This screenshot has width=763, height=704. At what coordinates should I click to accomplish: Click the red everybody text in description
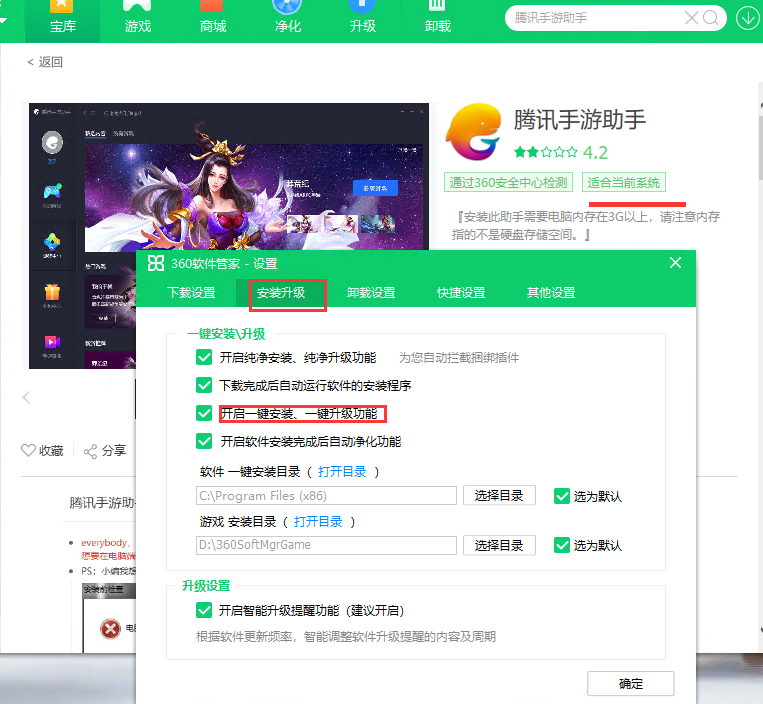coord(105,542)
